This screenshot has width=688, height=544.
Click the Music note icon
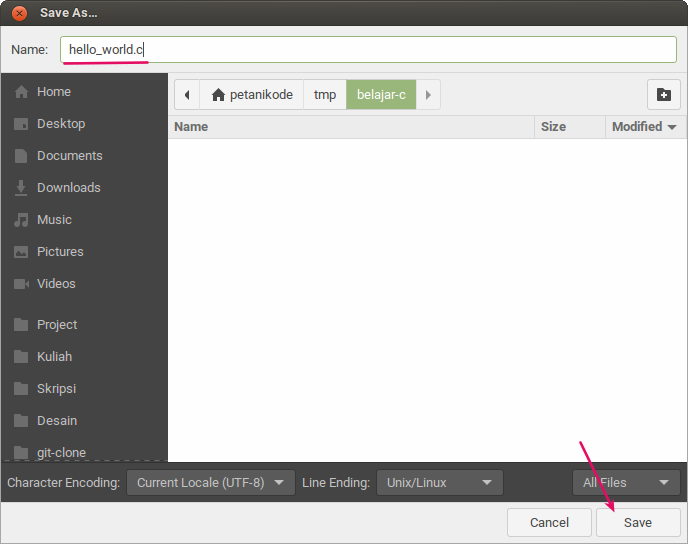21,220
